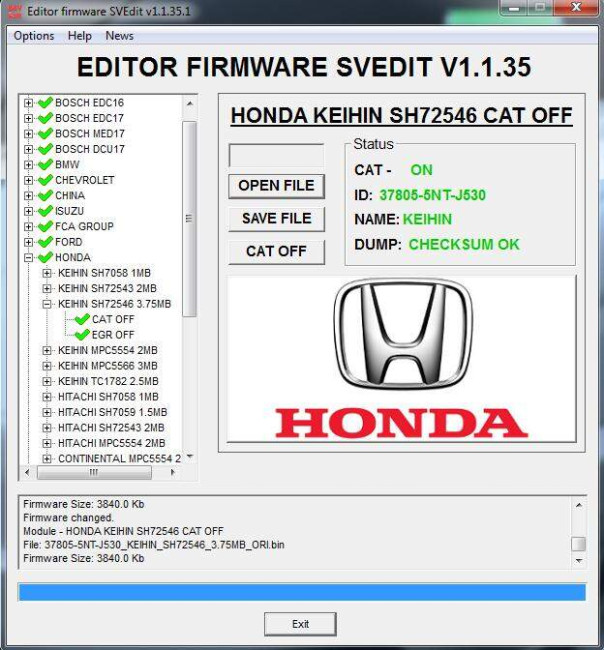Click the green checkmark beside FCA GROUP
Image resolution: width=604 pixels, height=650 pixels.
(45, 226)
